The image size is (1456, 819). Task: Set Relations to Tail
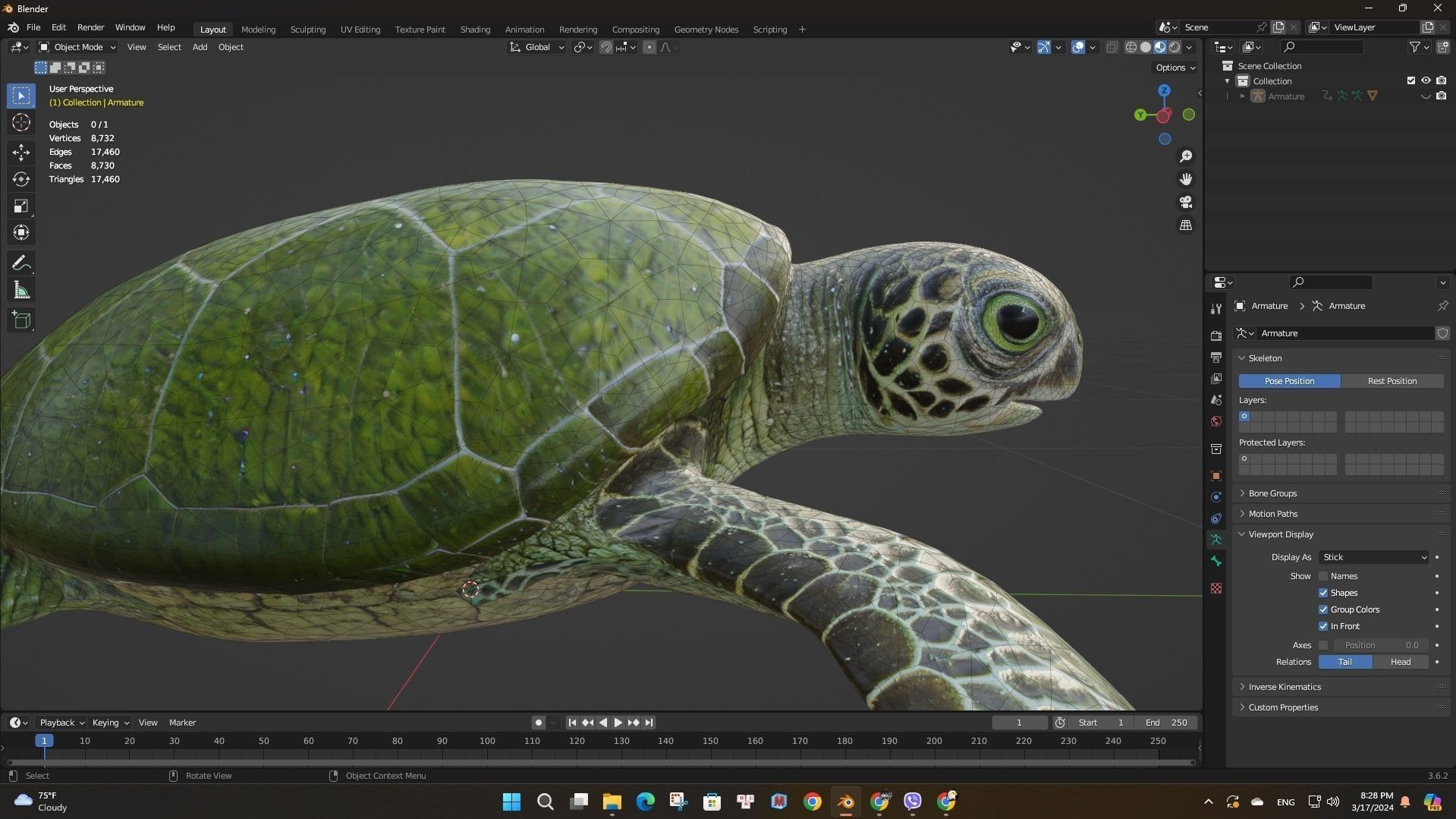click(1345, 662)
